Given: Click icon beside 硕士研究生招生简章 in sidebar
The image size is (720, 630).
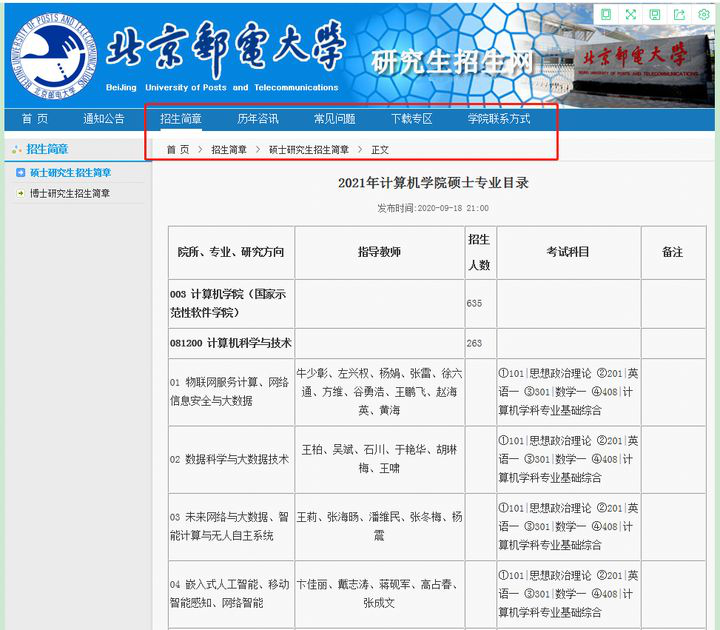Looking at the screenshot, I should 20,173.
